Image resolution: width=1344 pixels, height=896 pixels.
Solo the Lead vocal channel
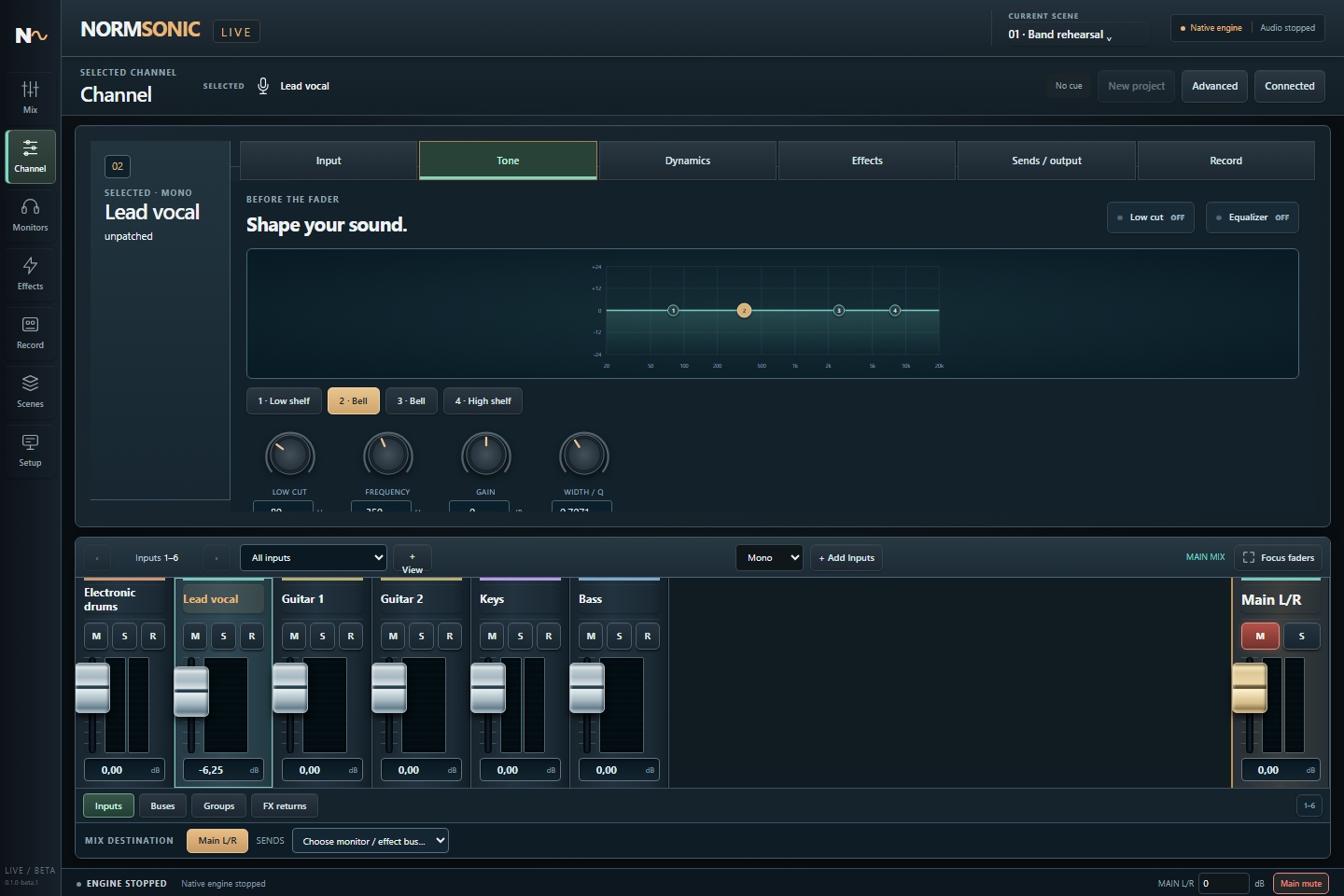[x=223, y=636]
